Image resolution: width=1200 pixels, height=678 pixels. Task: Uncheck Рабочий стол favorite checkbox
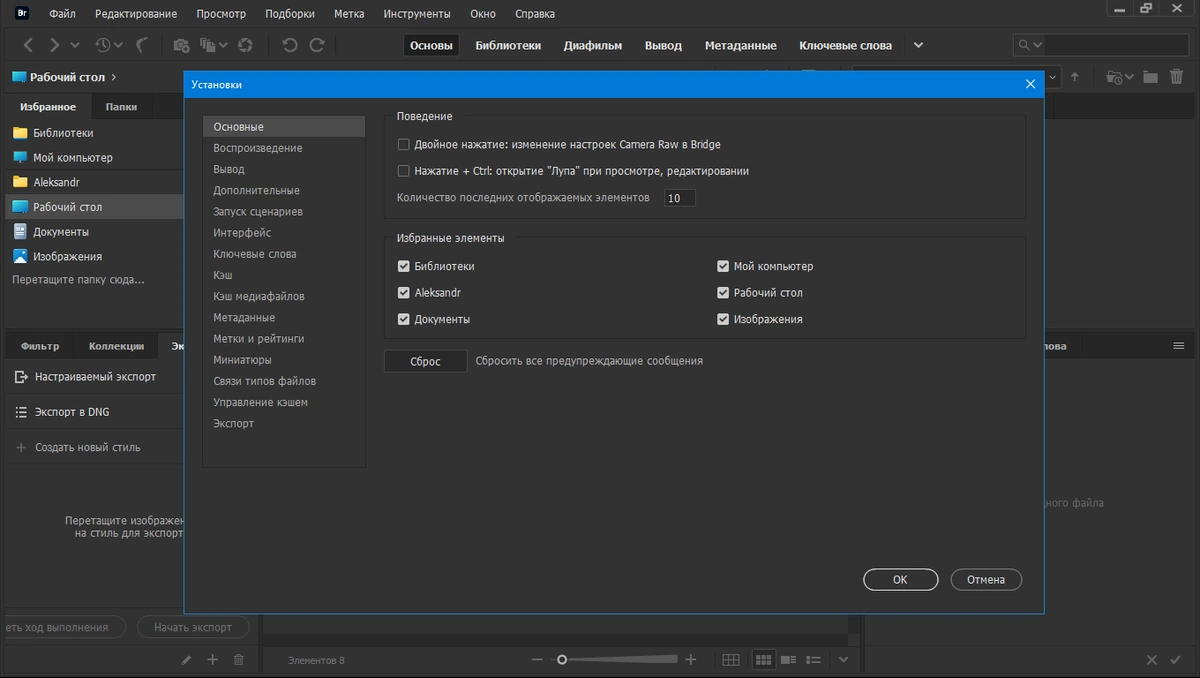[723, 293]
